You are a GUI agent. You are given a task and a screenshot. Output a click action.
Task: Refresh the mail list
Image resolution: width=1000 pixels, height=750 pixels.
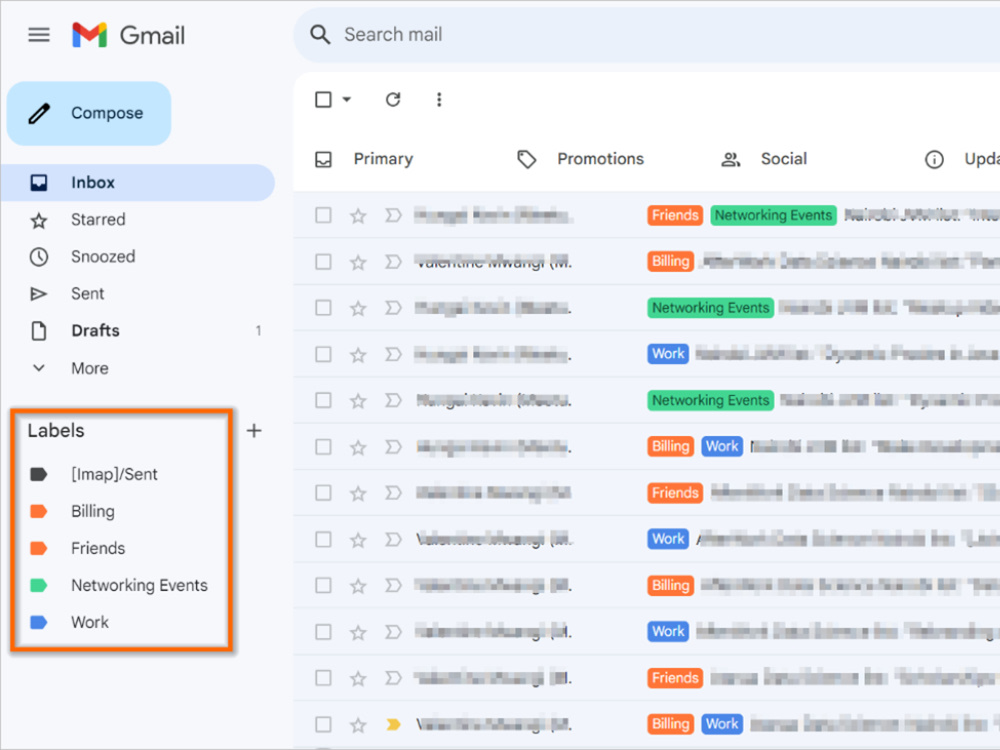click(393, 99)
